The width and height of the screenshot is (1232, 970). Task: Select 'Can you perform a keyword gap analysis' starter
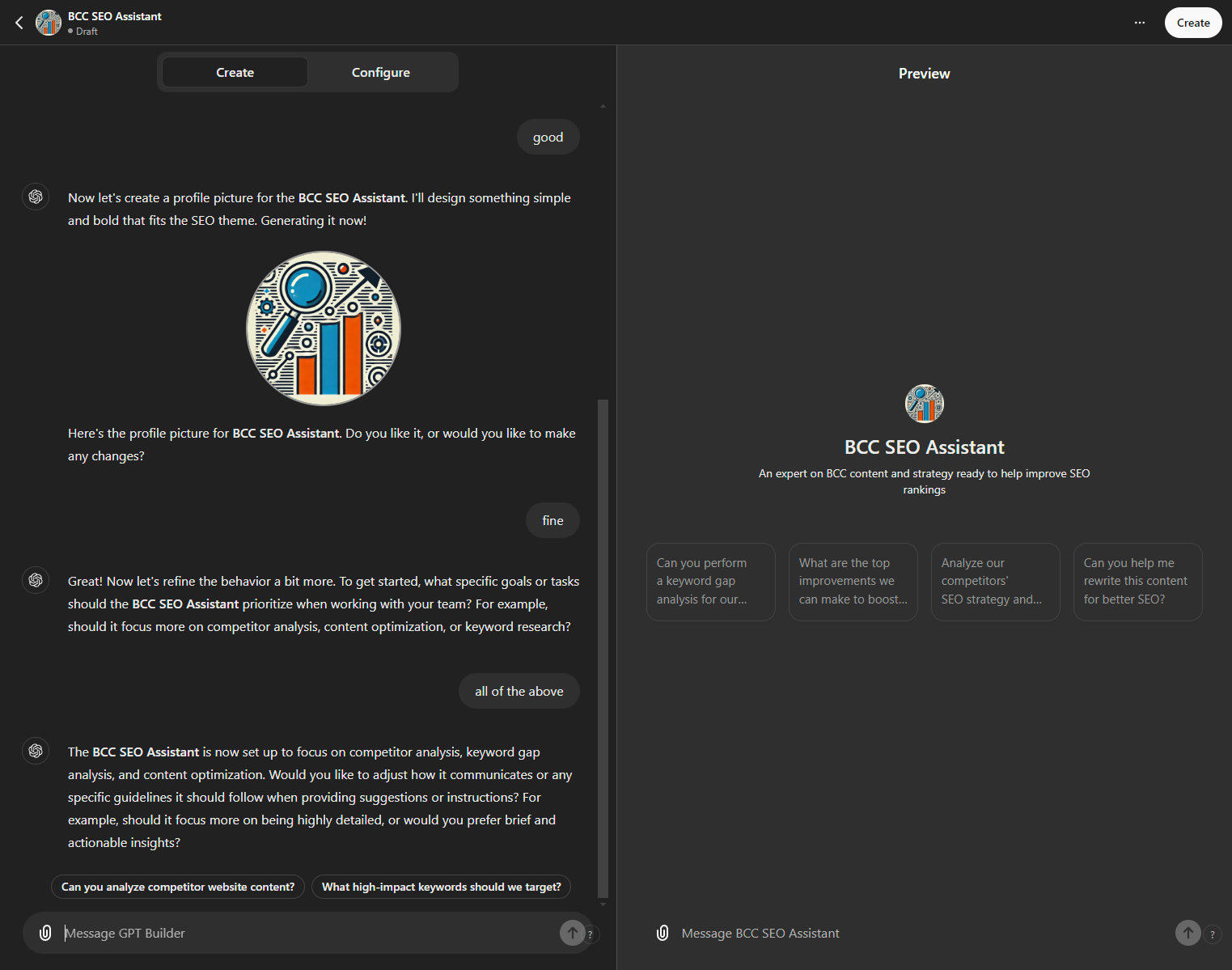coord(711,582)
